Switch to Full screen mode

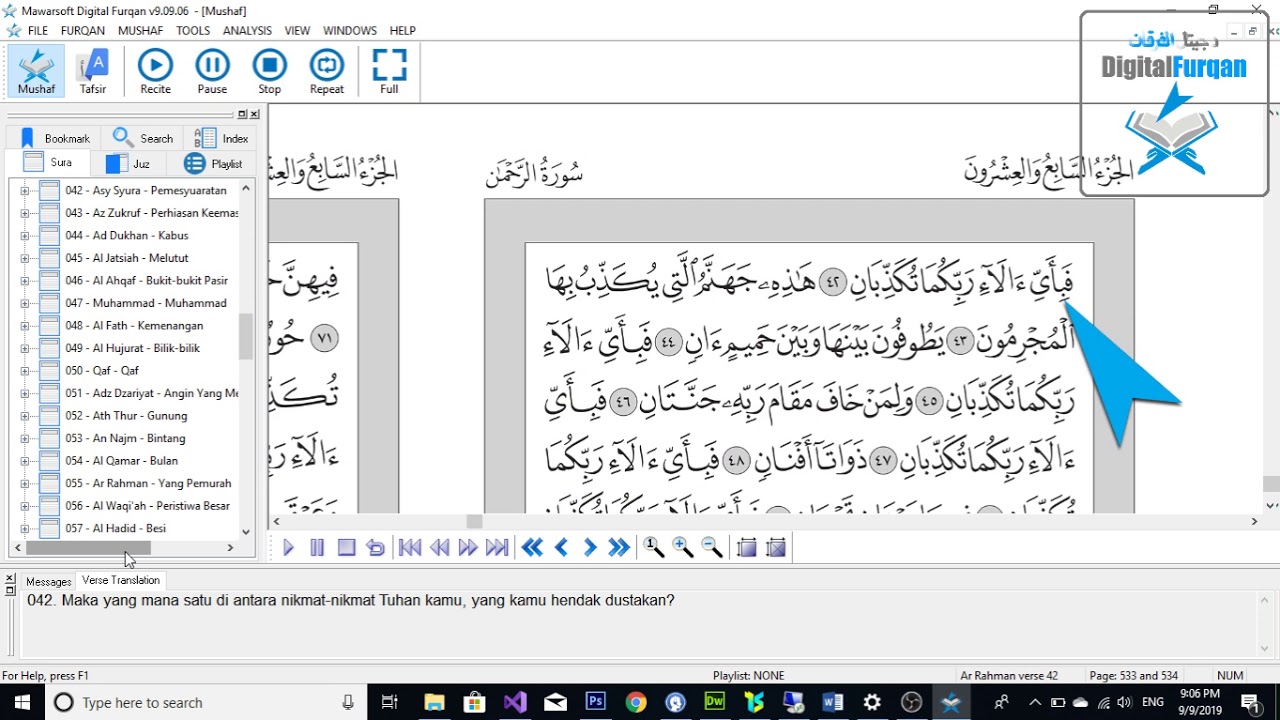[x=389, y=71]
